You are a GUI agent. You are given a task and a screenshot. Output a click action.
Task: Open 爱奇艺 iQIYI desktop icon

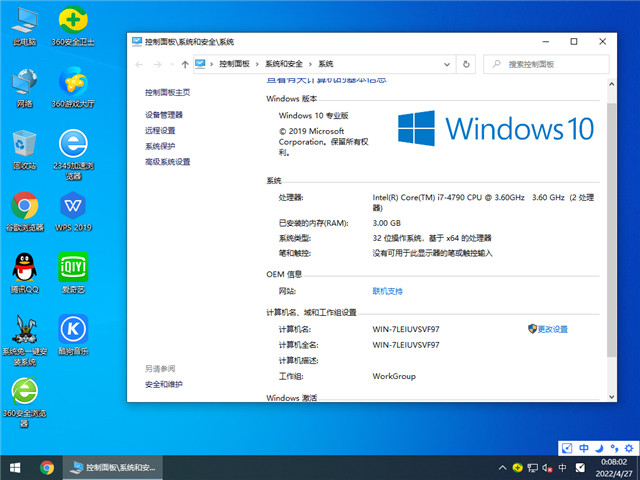73,273
